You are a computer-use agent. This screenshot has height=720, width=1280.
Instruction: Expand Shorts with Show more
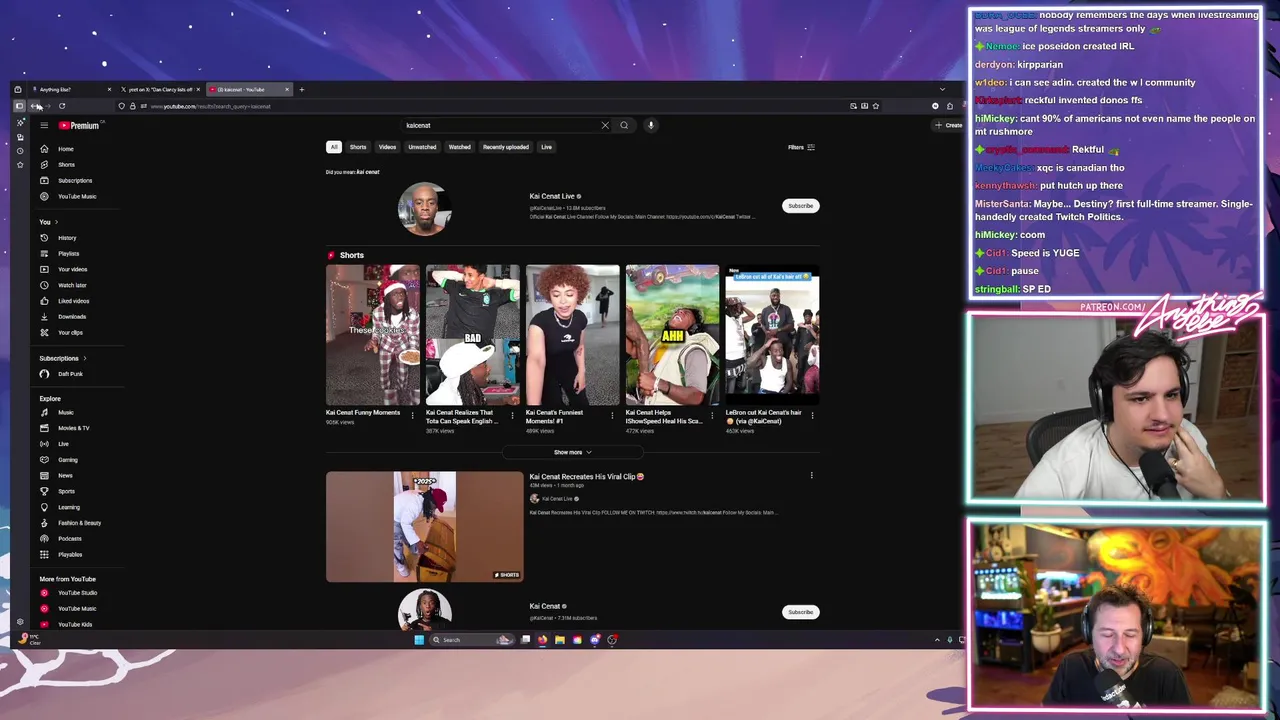pos(573,452)
